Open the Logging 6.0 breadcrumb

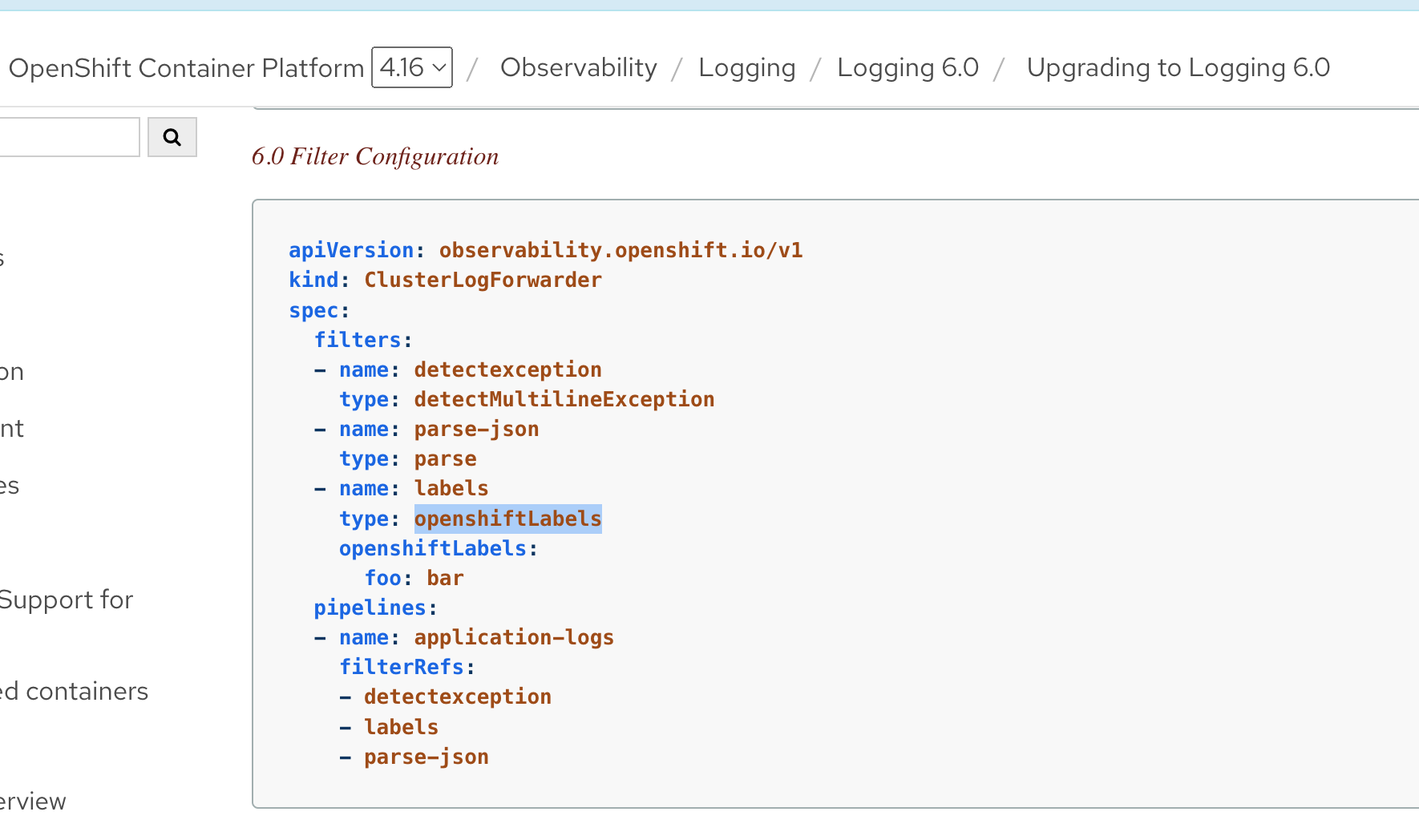pos(908,68)
